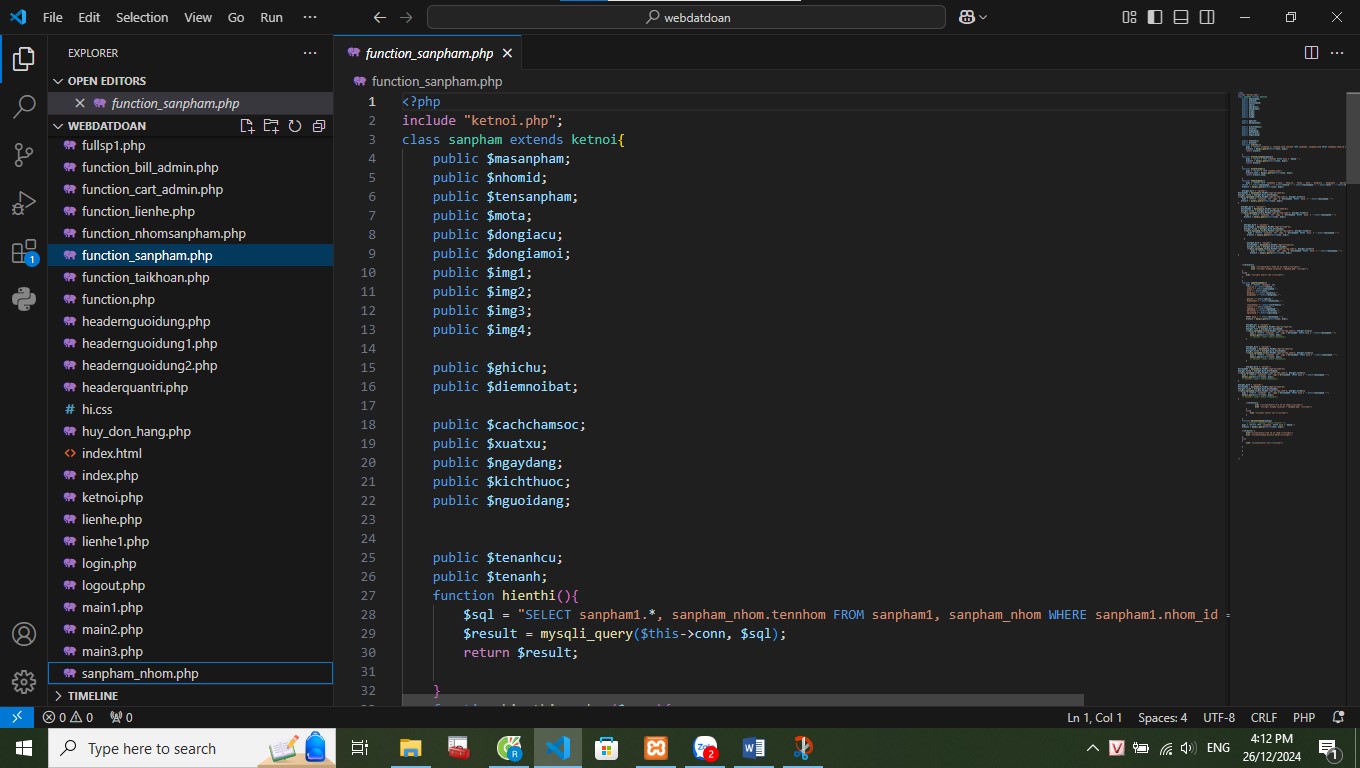Open the View menu
This screenshot has width=1360, height=768.
(x=198, y=17)
